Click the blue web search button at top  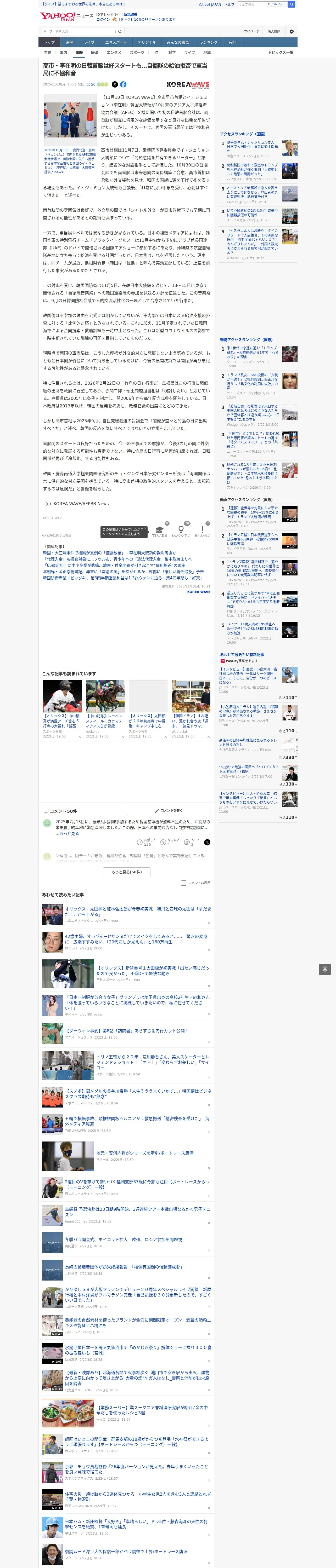tap(292, 4)
